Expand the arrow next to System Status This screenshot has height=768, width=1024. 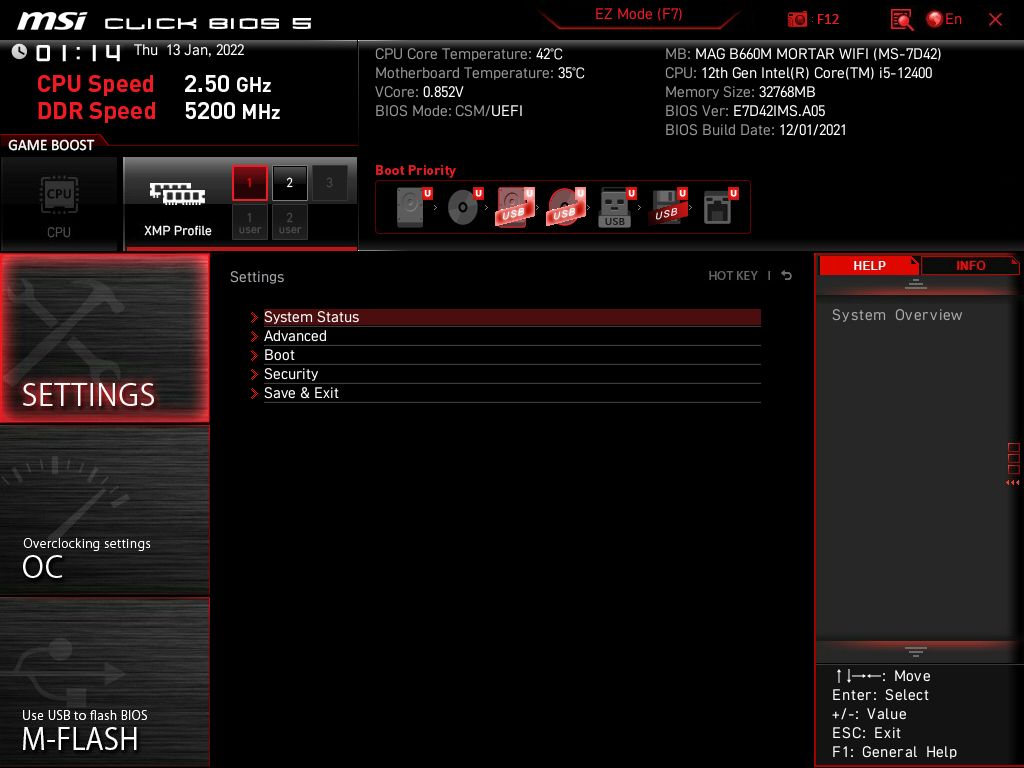254,317
